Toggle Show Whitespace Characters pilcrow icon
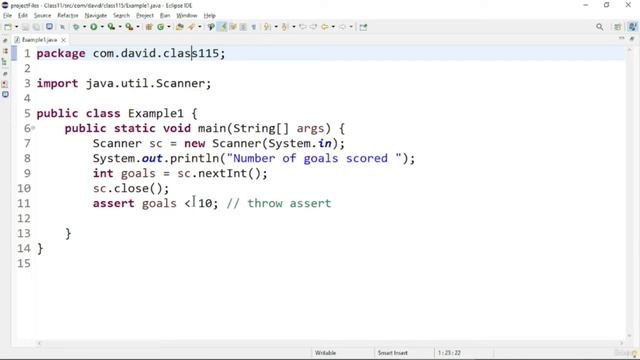Screen dimensions: 640x360 (x=253, y=27)
